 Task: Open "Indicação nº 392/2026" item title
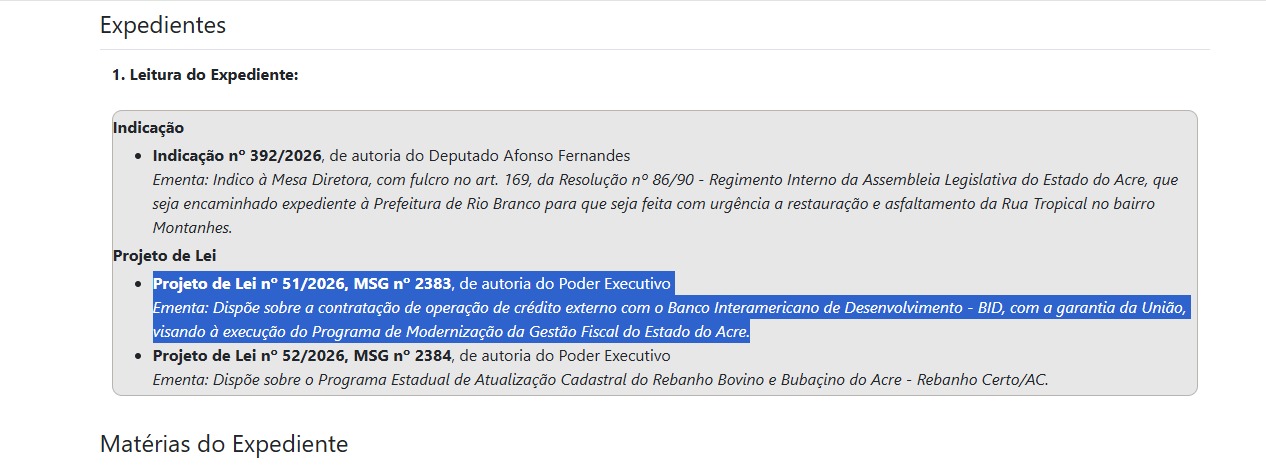(237, 155)
